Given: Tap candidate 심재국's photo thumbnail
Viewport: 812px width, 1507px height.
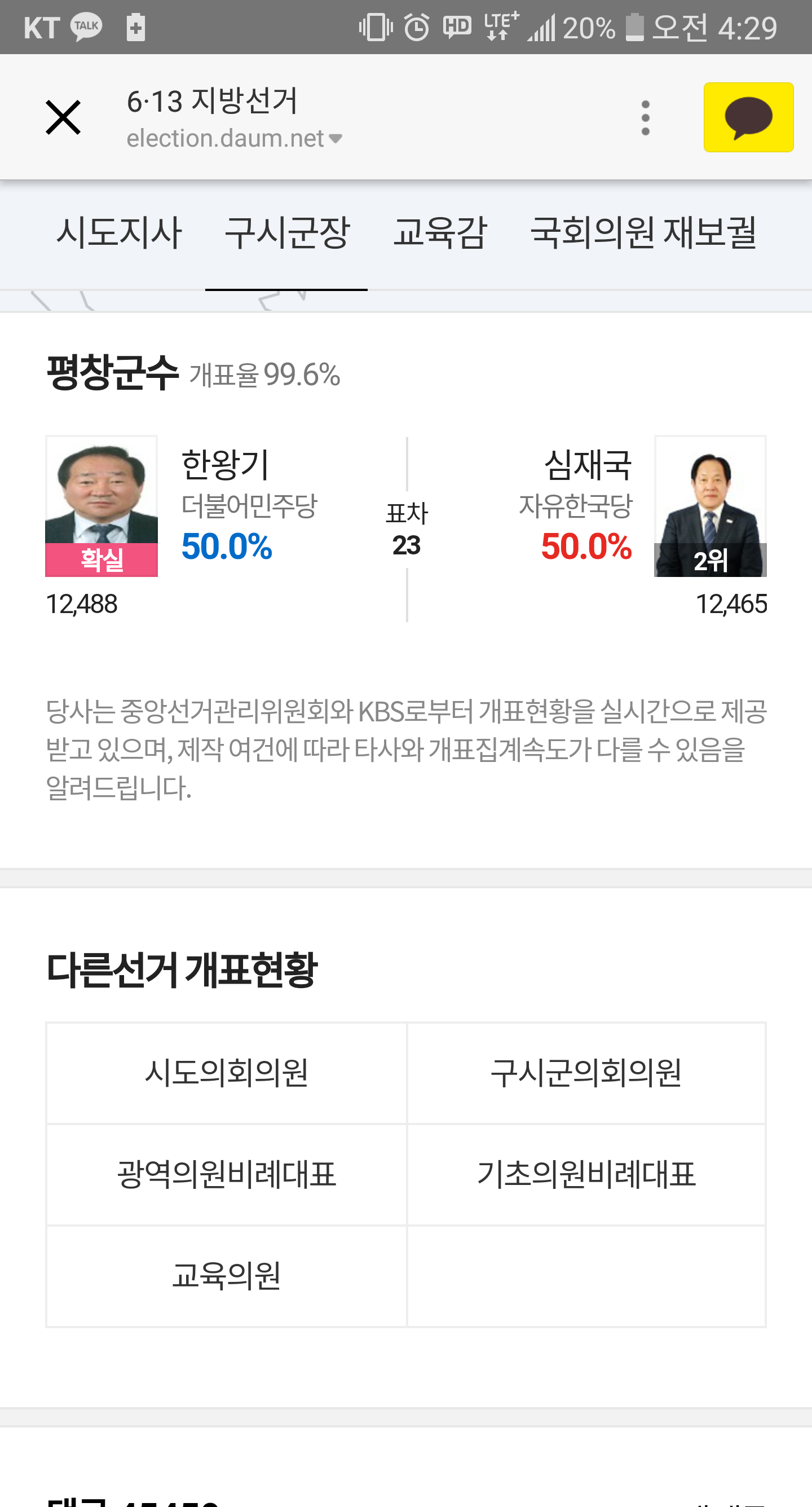Looking at the screenshot, I should [710, 506].
